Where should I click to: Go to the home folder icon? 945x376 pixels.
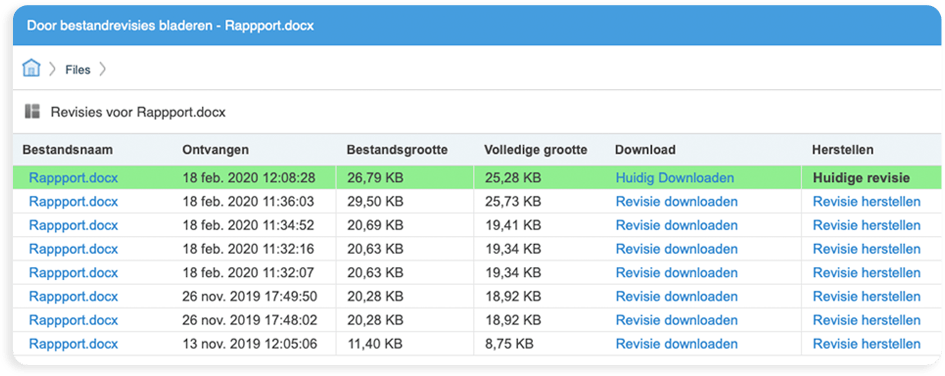[x=31, y=69]
